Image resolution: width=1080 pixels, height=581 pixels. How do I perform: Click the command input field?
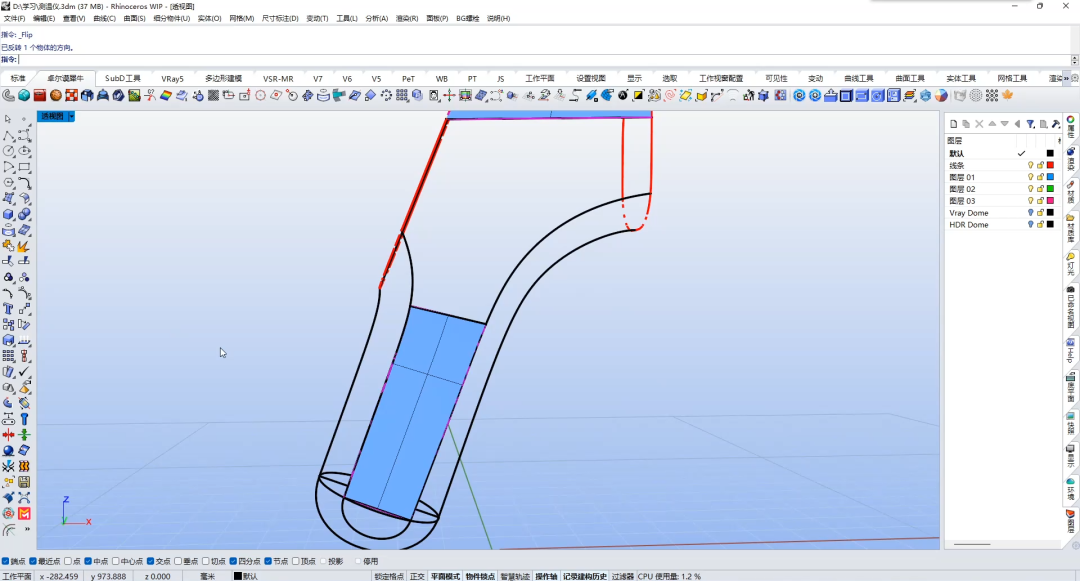[544, 60]
